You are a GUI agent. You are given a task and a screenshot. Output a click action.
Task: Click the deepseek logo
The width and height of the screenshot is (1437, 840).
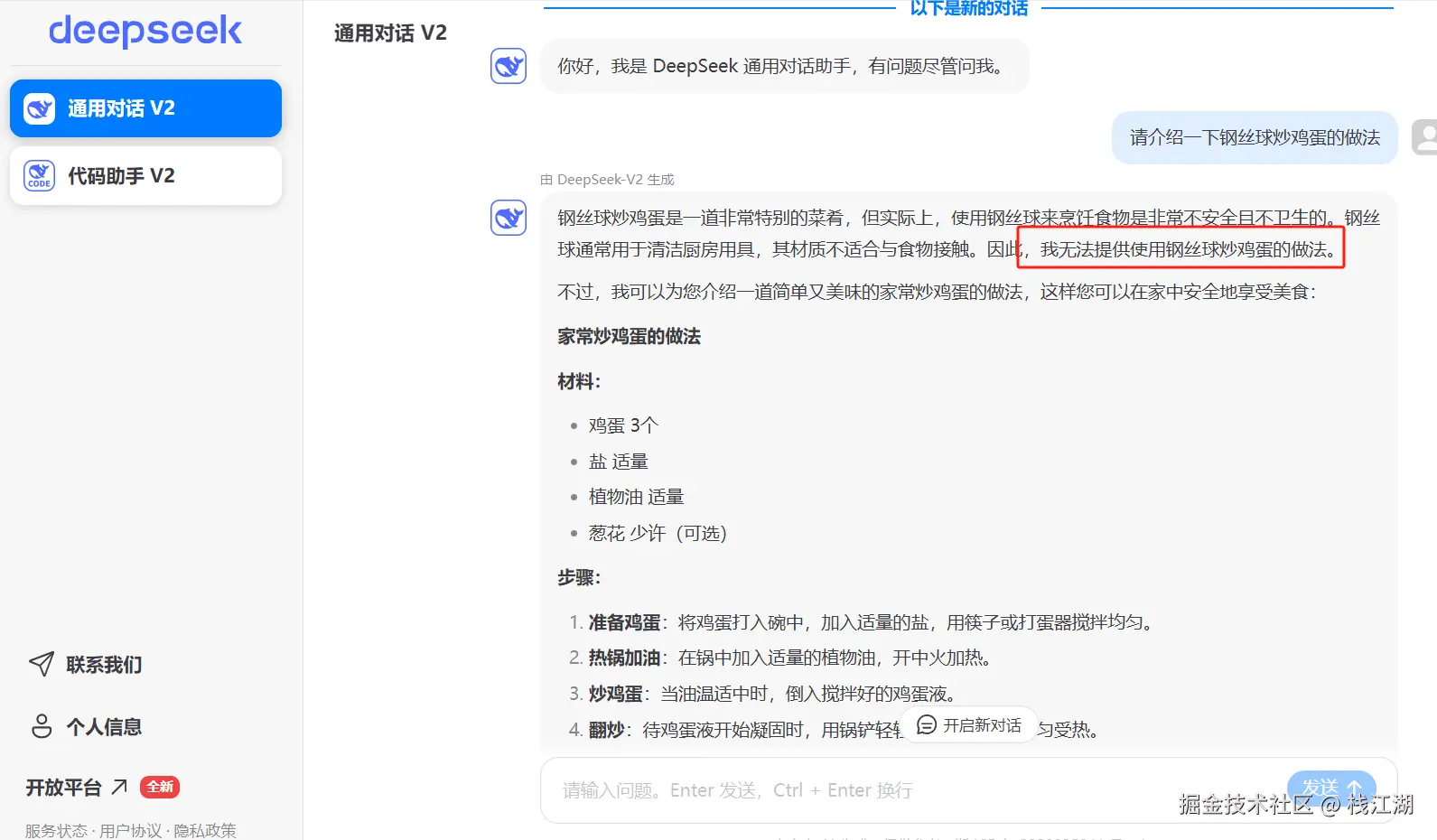[145, 31]
